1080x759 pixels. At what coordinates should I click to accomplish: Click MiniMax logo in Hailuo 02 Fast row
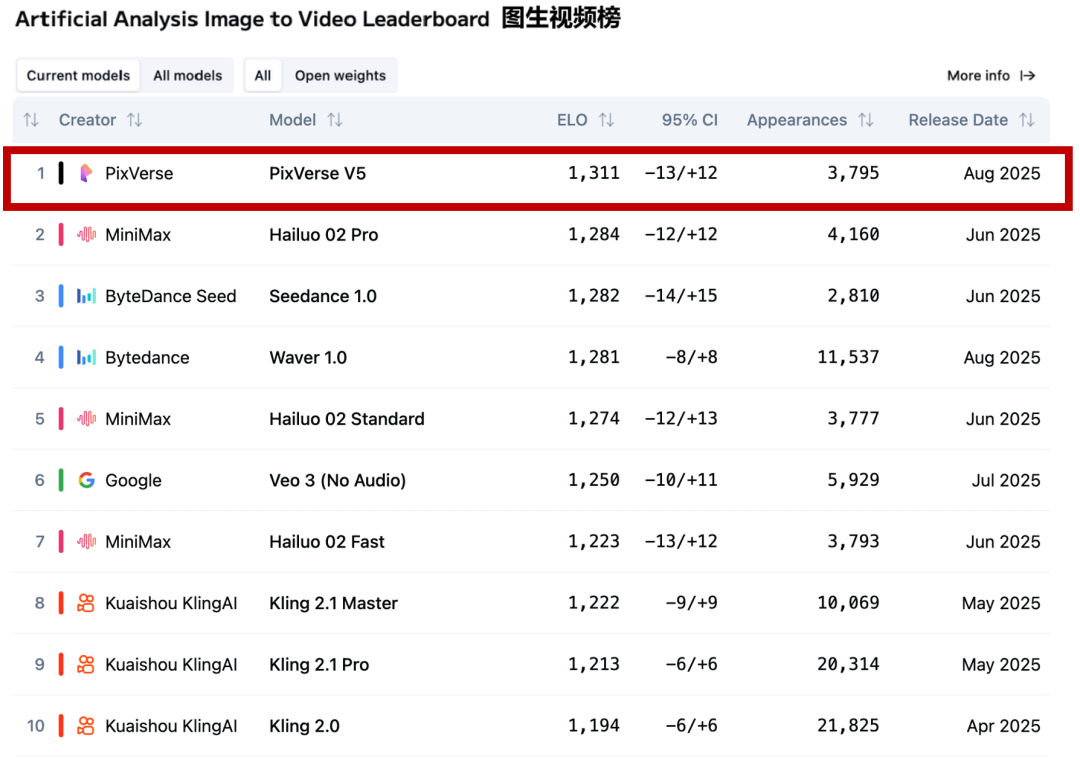(x=86, y=541)
